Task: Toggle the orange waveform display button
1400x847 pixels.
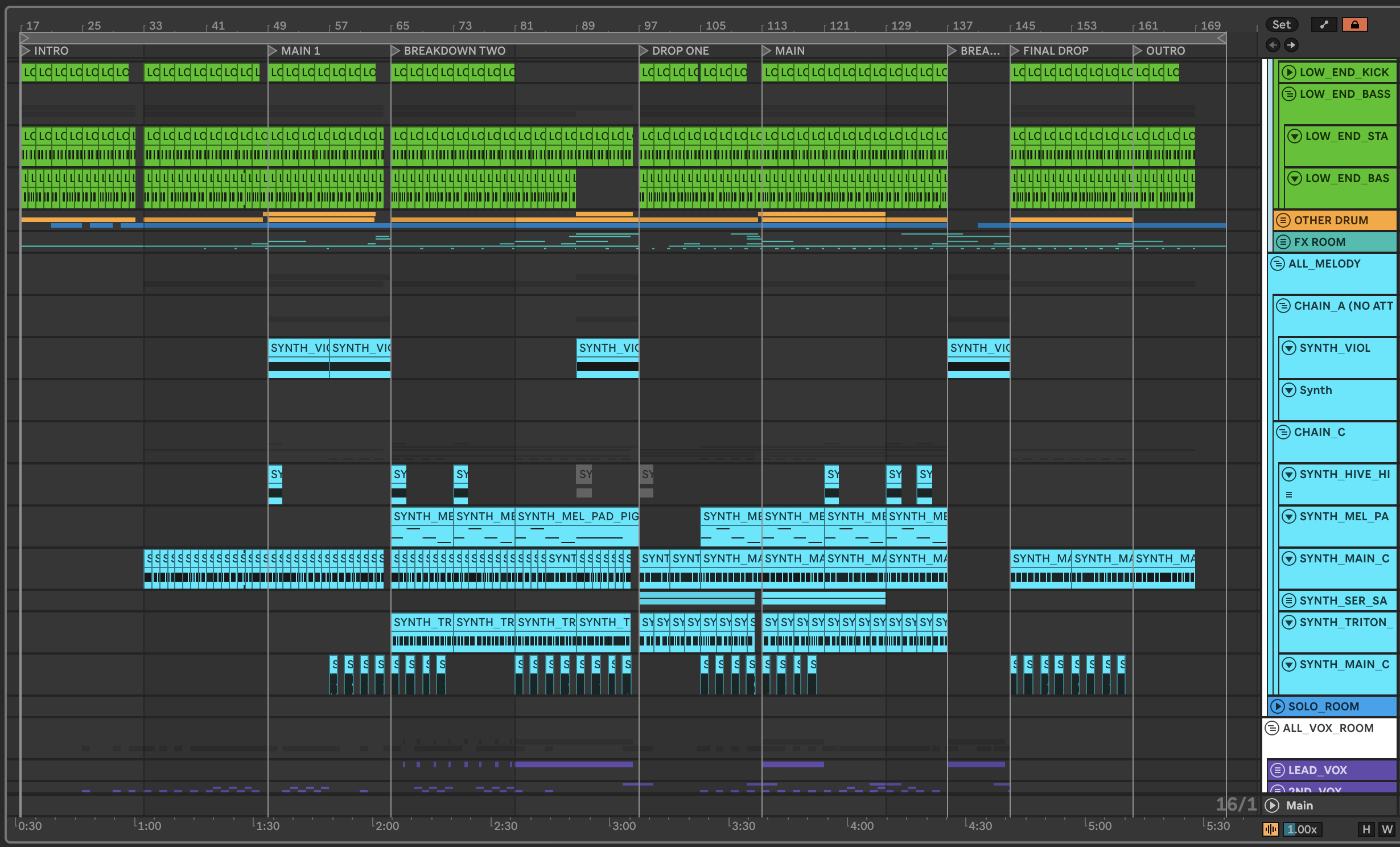Action: click(1271, 829)
